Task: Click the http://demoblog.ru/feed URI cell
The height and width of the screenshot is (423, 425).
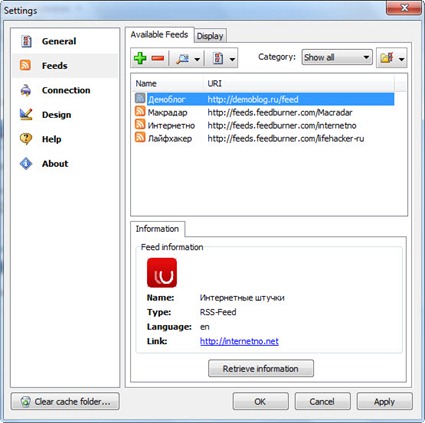Action: tap(253, 99)
